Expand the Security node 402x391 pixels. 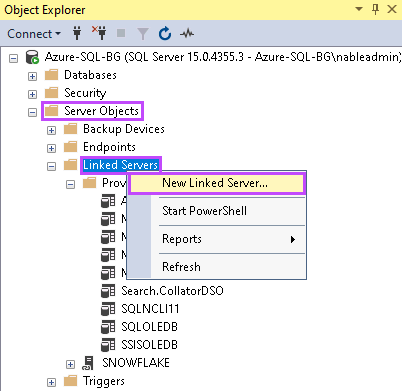[32, 95]
